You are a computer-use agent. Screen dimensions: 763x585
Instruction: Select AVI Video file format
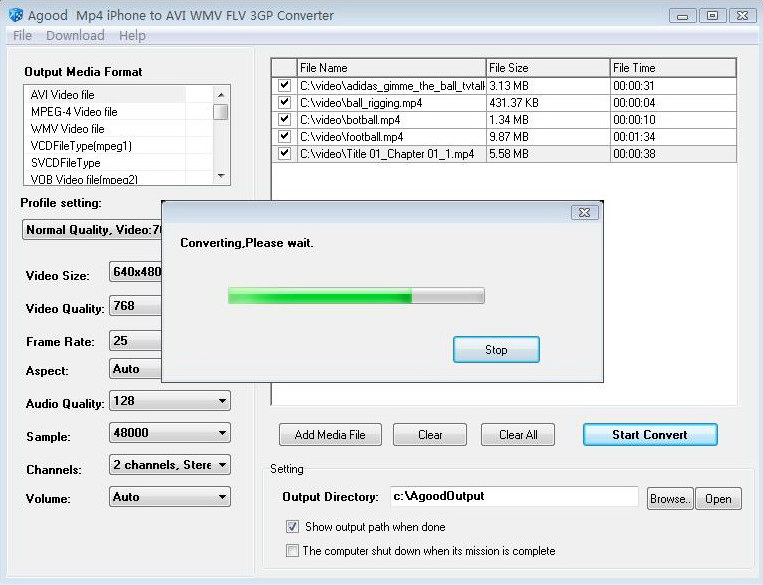pos(105,94)
